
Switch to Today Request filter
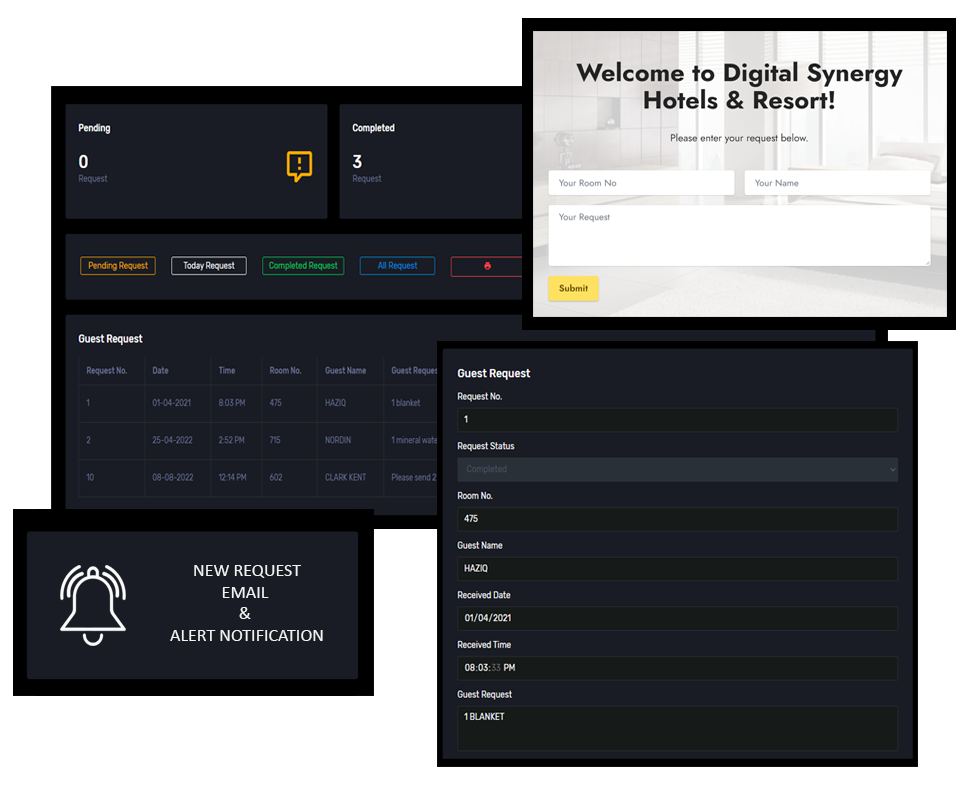[x=209, y=266]
